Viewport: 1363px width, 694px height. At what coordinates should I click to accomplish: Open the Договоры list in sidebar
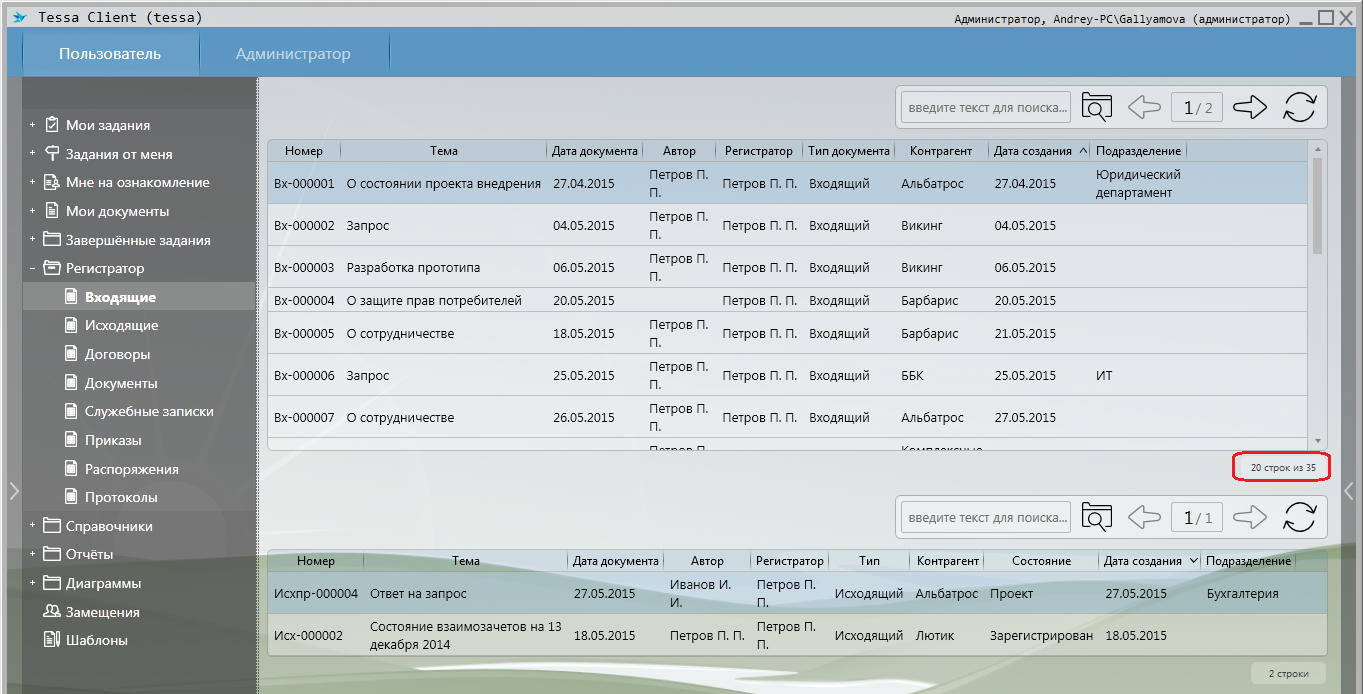tap(117, 354)
